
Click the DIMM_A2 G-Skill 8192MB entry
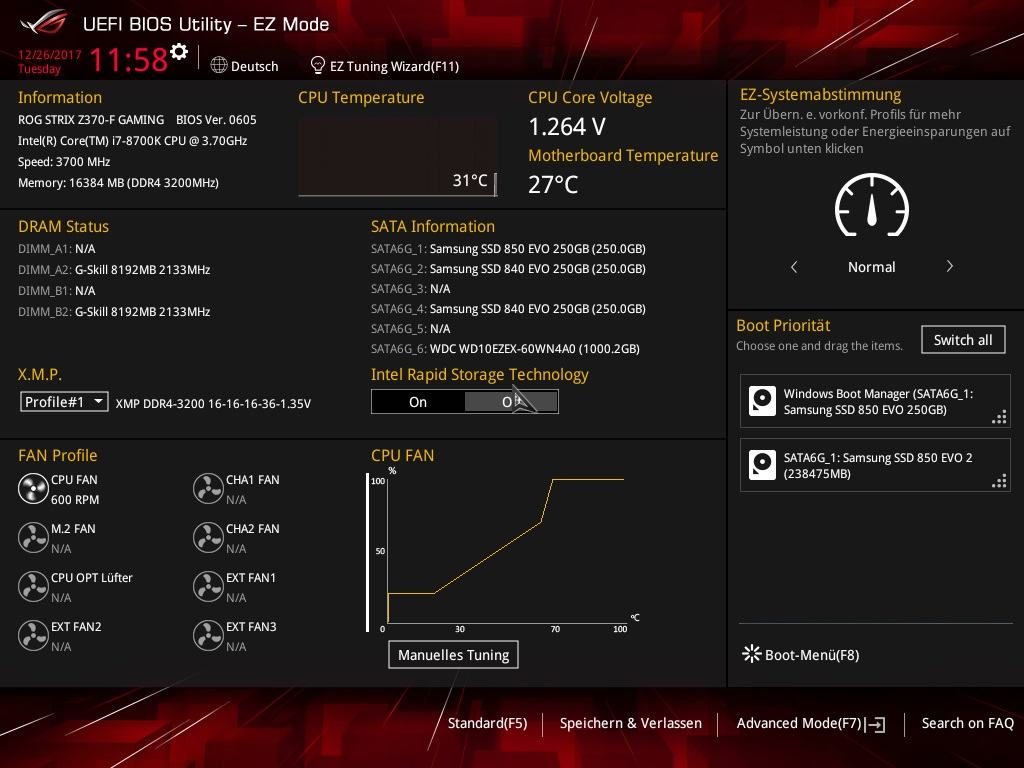[114, 270]
